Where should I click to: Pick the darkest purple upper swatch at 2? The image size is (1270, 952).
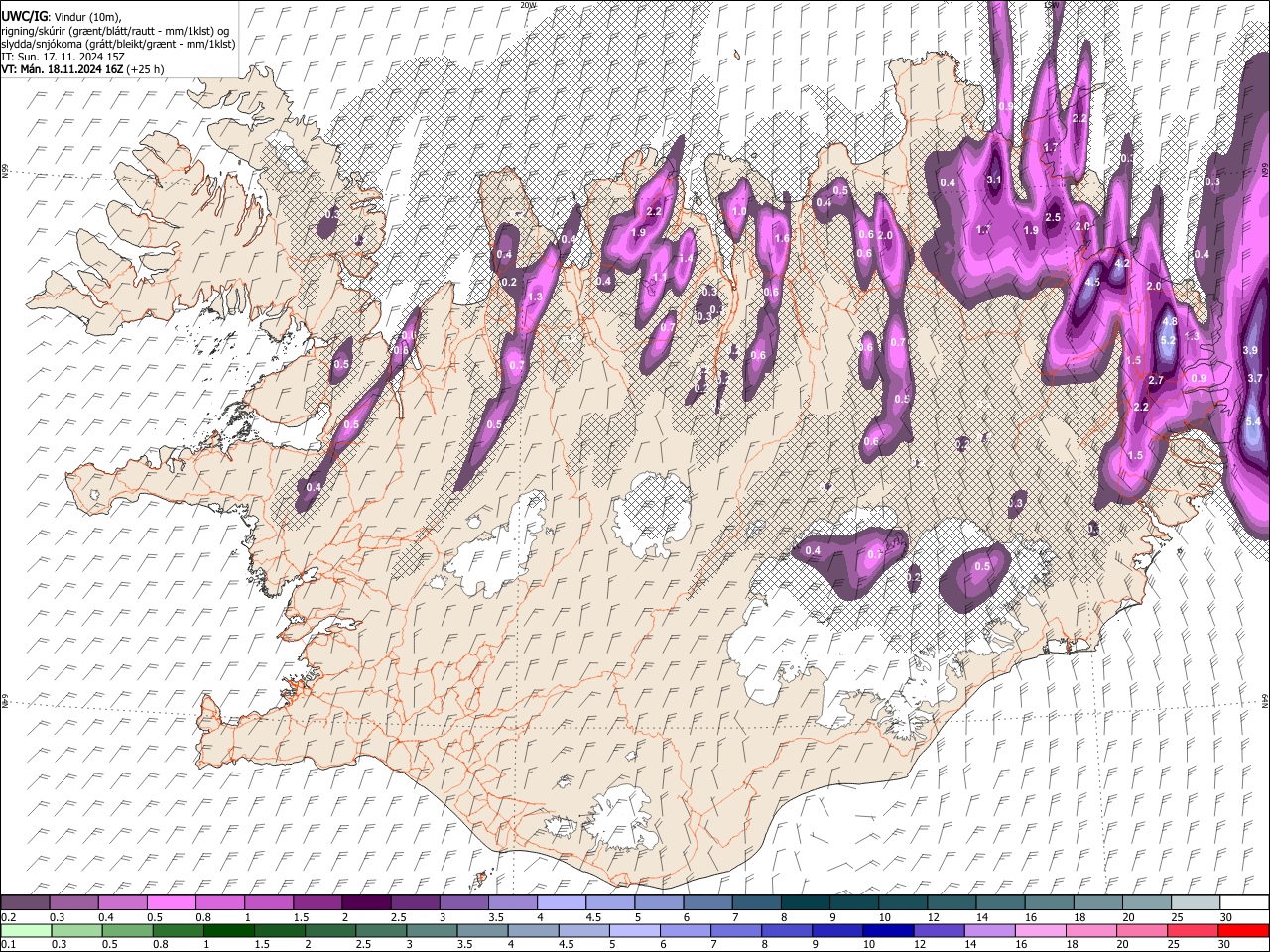pos(365,903)
